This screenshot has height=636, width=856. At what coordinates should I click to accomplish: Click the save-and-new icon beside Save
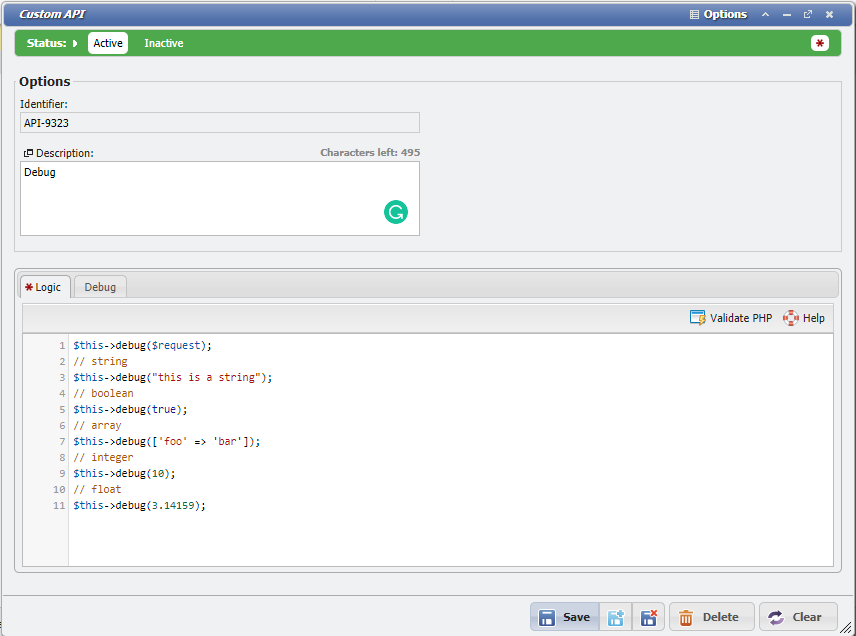616,617
